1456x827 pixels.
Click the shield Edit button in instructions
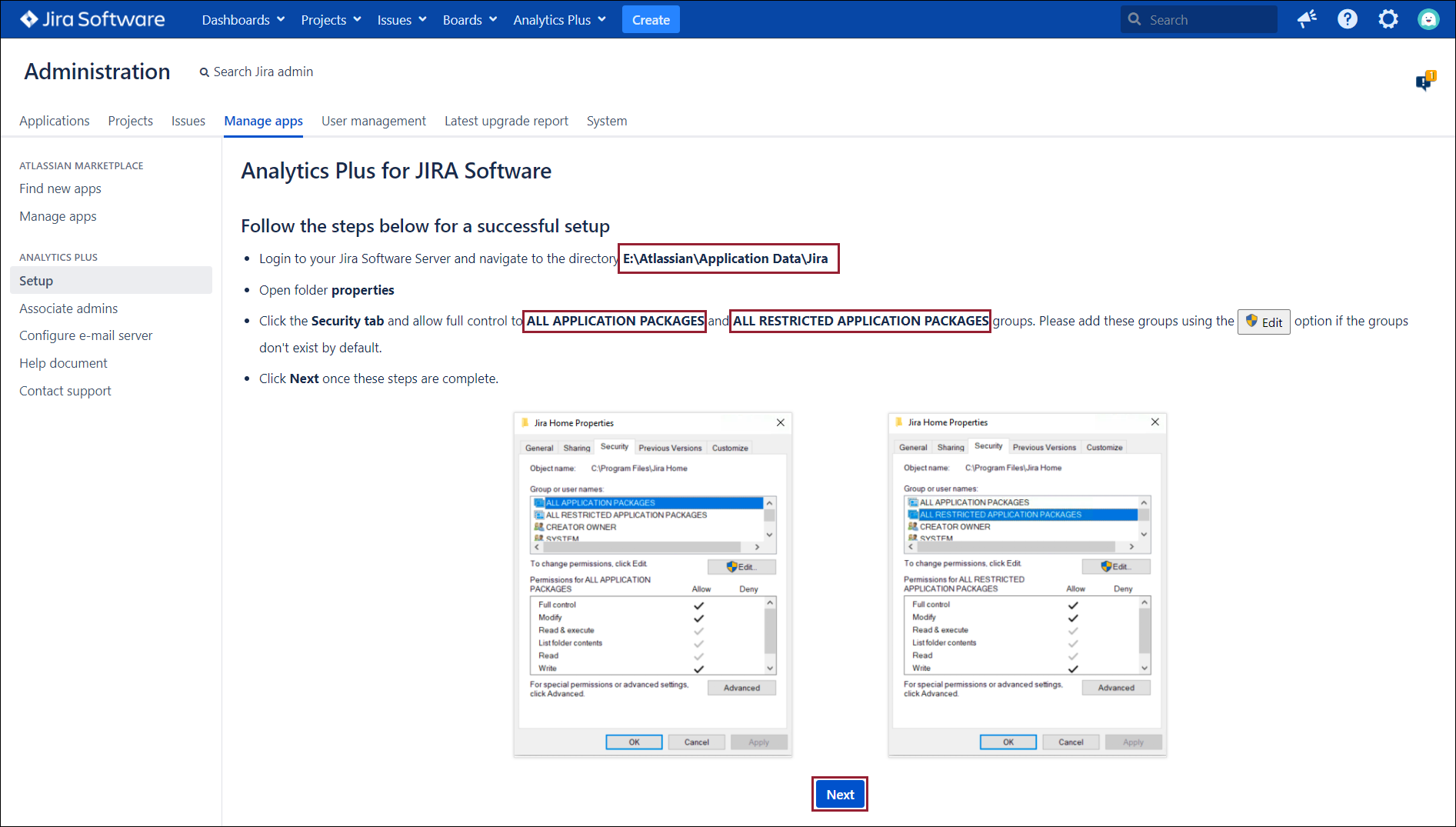pos(1263,322)
